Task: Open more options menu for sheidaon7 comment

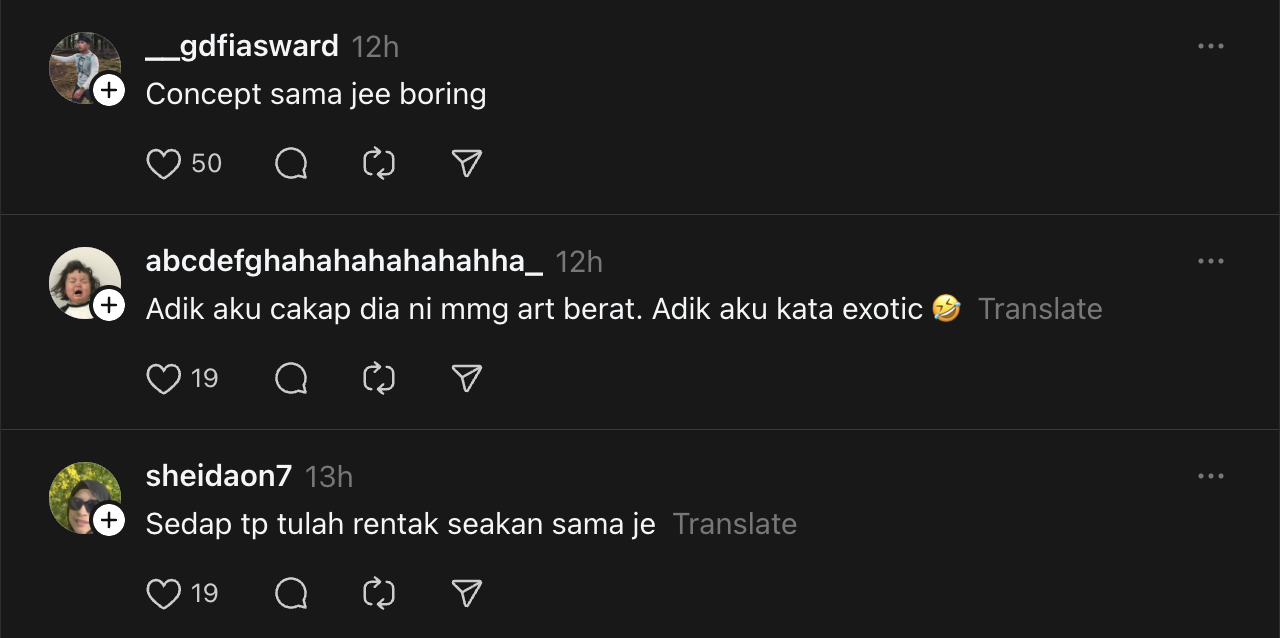Action: 1211,477
